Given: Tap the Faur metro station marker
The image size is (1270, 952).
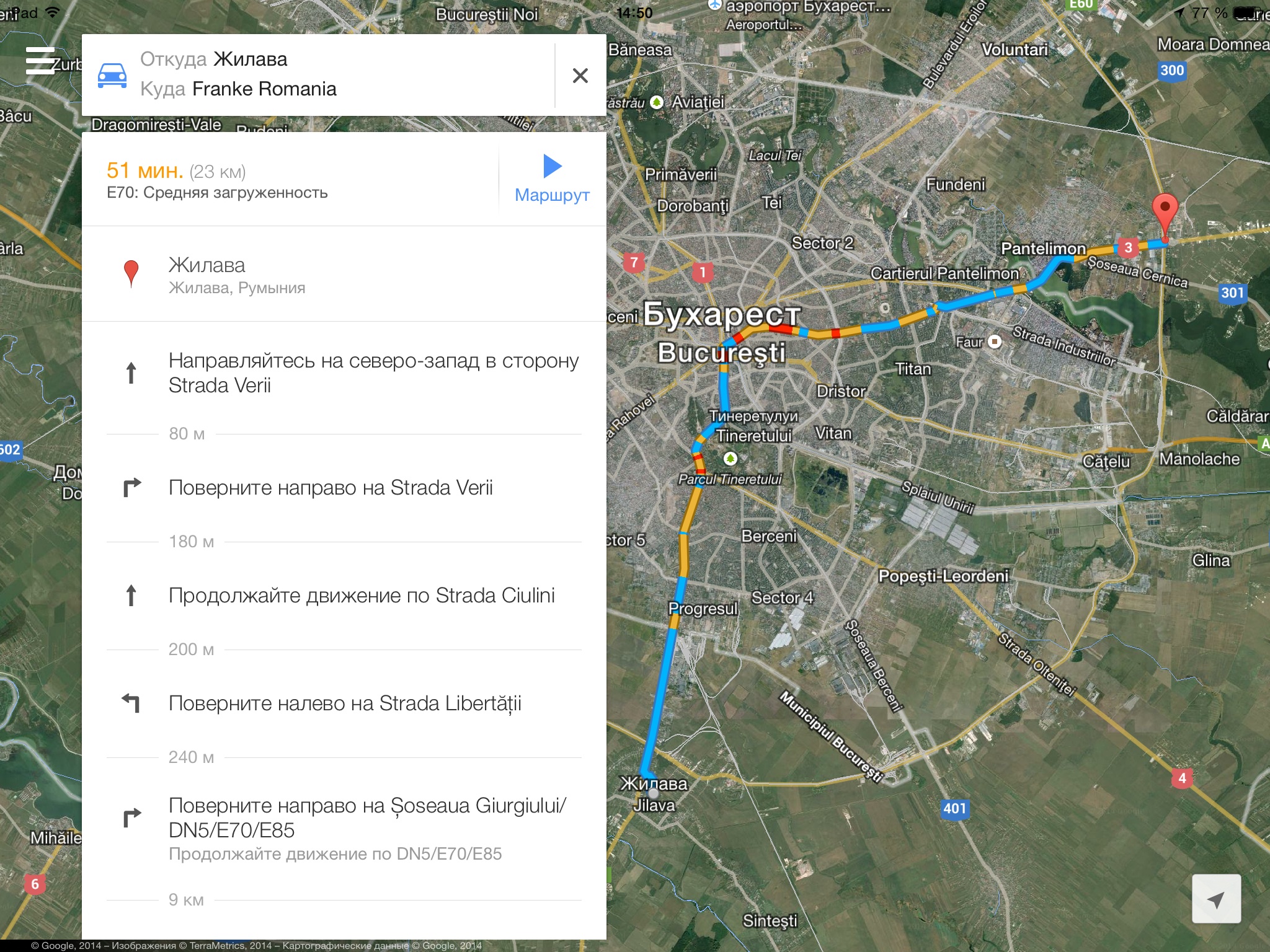Looking at the screenshot, I should pos(994,342).
